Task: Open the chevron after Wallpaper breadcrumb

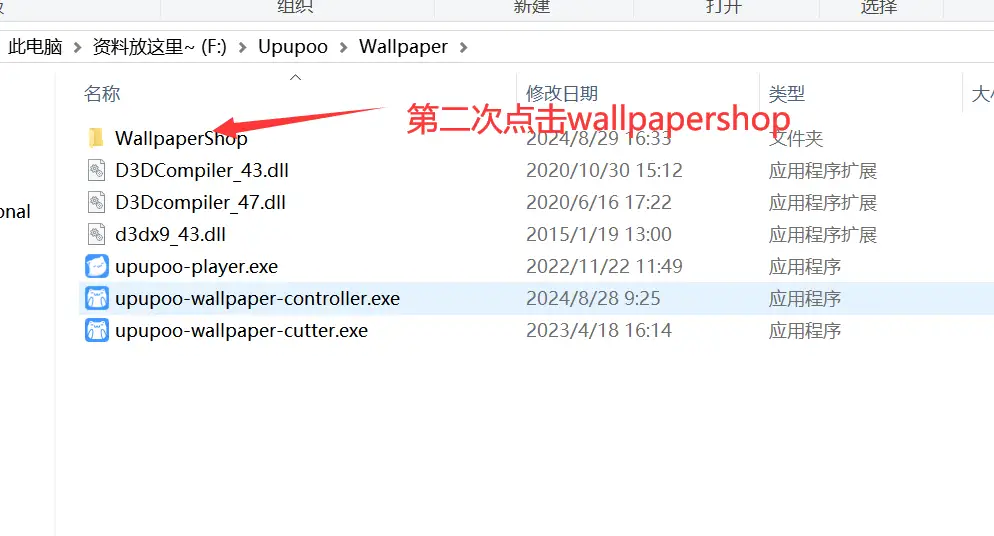Action: (x=463, y=48)
